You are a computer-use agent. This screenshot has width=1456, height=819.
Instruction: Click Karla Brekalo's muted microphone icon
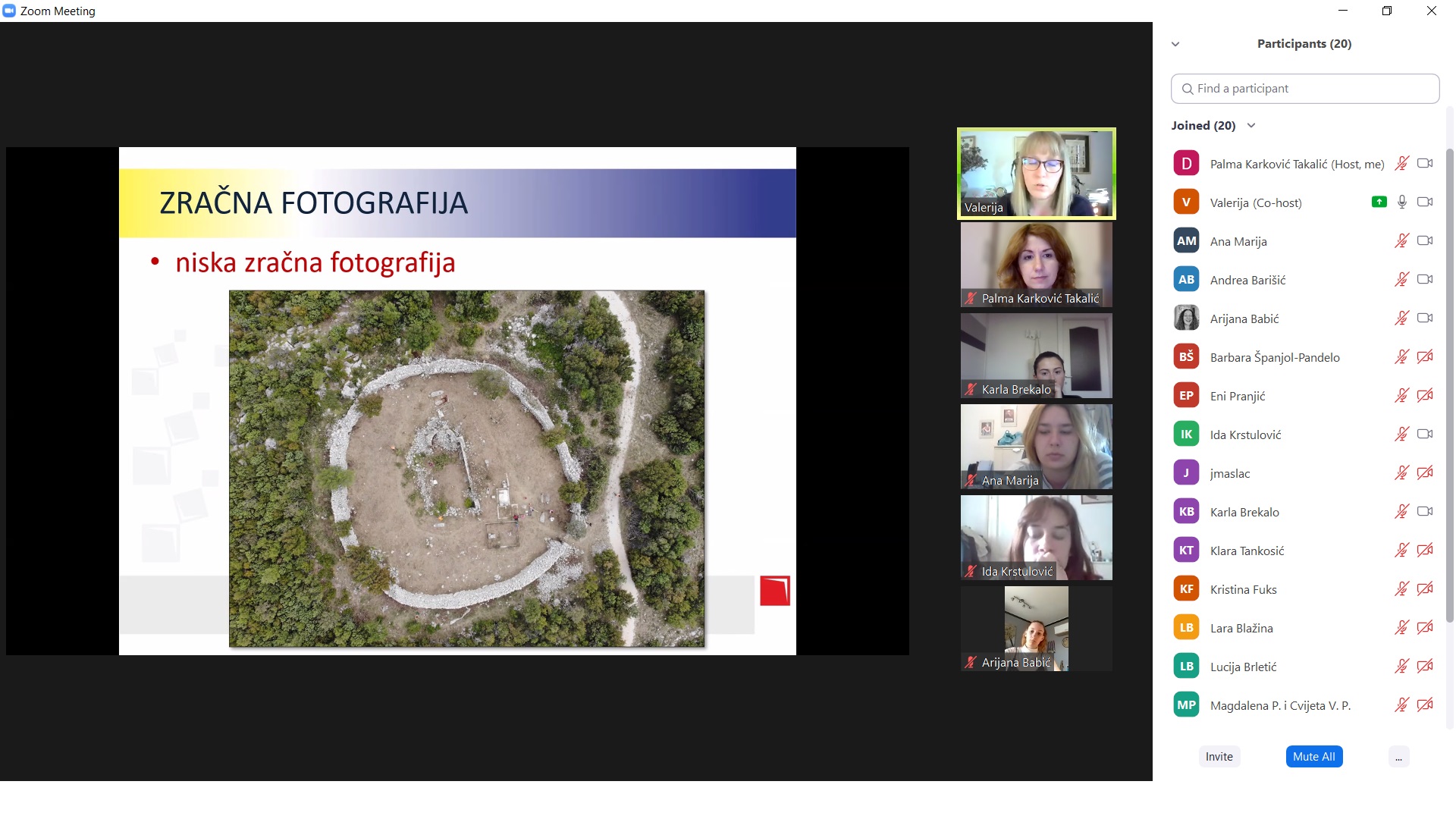point(1402,511)
